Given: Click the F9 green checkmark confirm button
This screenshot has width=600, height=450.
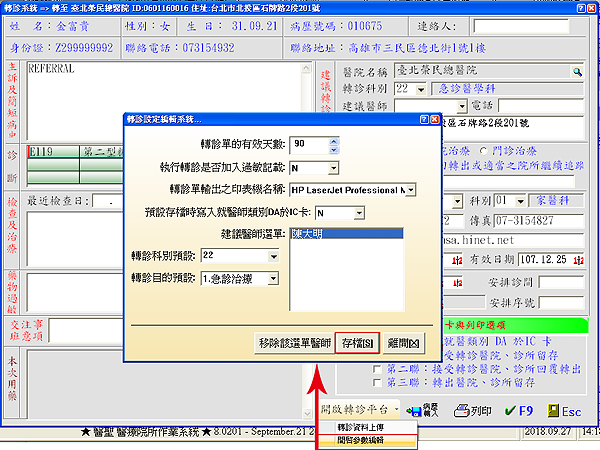Looking at the screenshot, I should tap(522, 410).
